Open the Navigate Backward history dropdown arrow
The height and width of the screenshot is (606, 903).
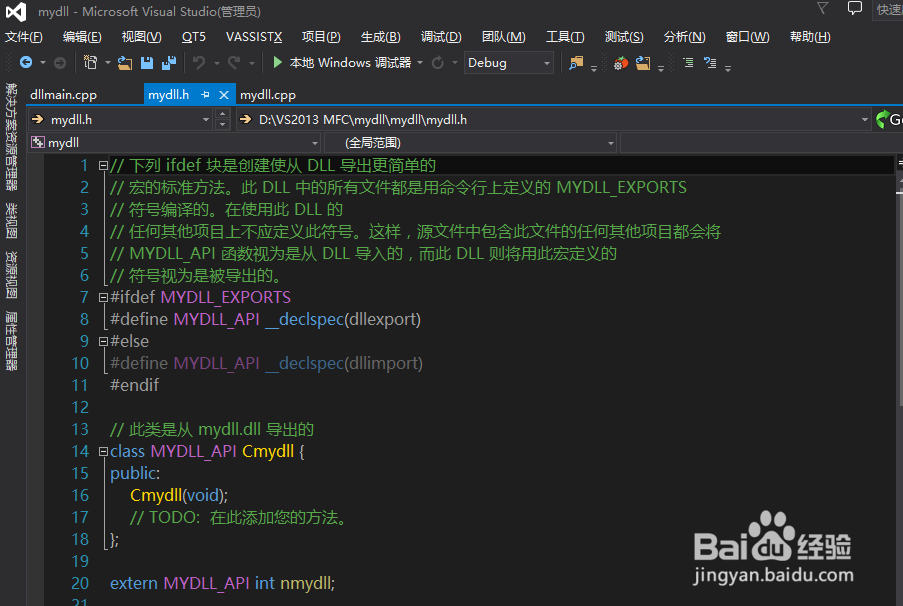pos(43,63)
